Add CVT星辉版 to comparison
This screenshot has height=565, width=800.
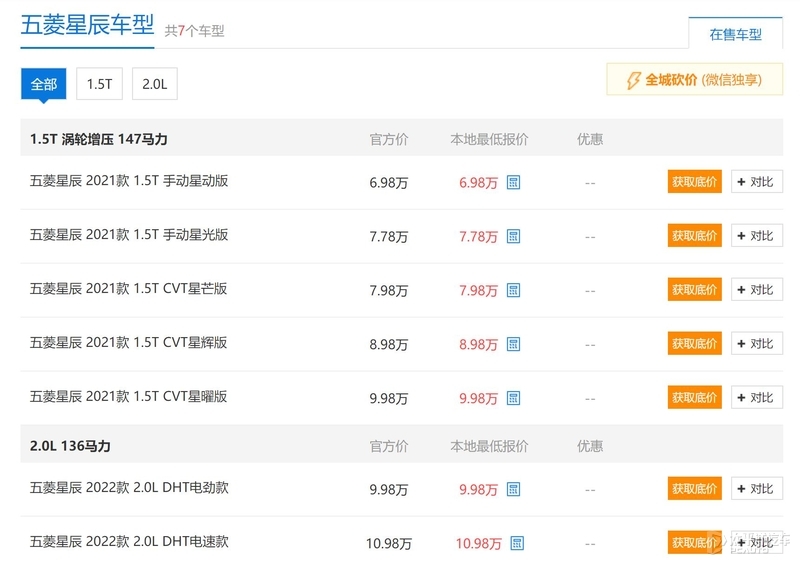click(757, 344)
